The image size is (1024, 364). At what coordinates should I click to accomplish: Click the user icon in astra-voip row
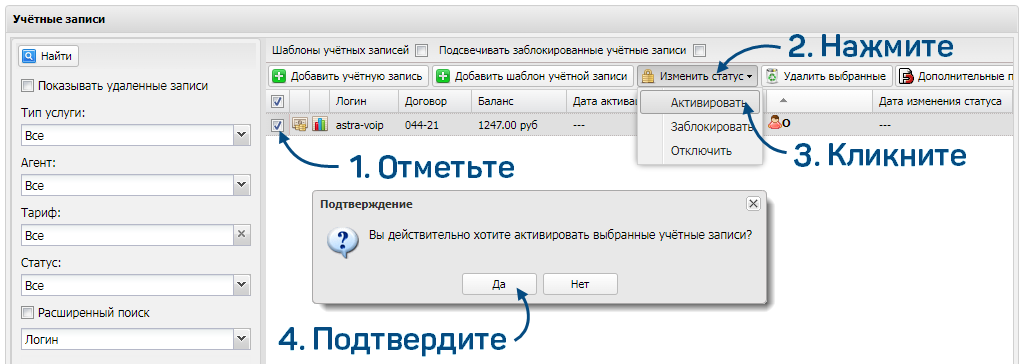(776, 122)
